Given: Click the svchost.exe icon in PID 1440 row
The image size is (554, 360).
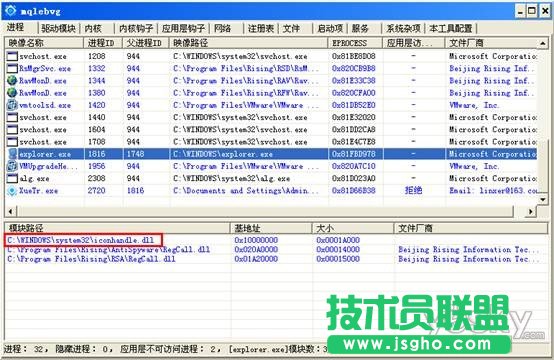Looking at the screenshot, I should coord(12,117).
